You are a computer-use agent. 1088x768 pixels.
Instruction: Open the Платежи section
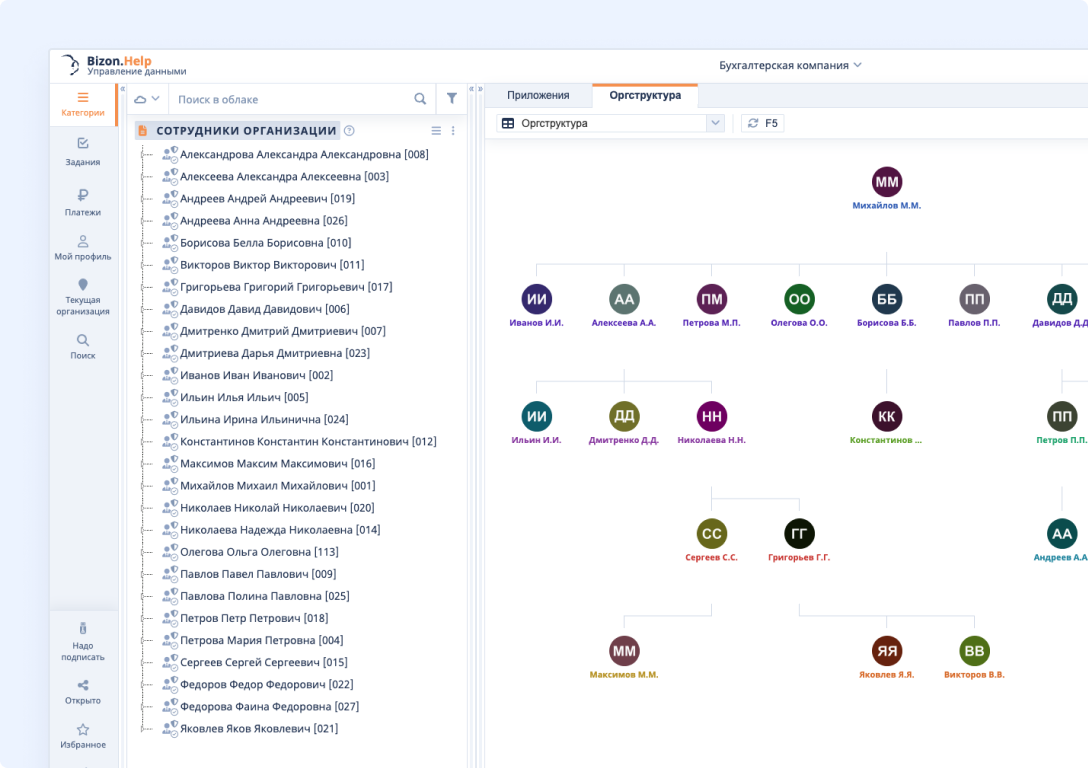click(83, 203)
